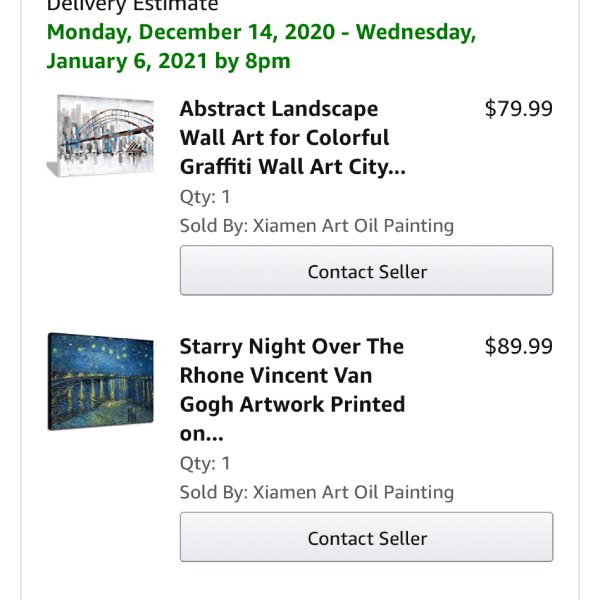Click the Delivery Estimate heading
600x600 pixels.
coord(132,5)
